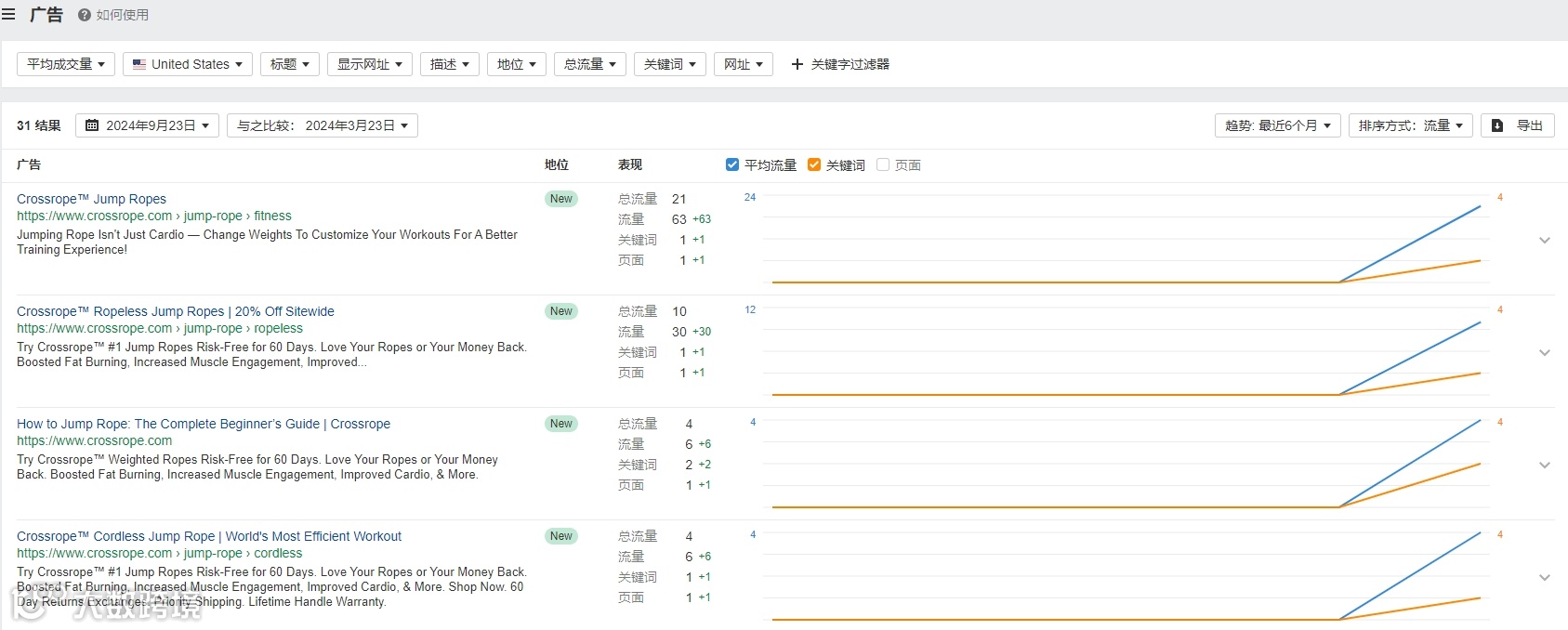1568x630 pixels.
Task: Click the +30 traffic change value
Action: 702,332
